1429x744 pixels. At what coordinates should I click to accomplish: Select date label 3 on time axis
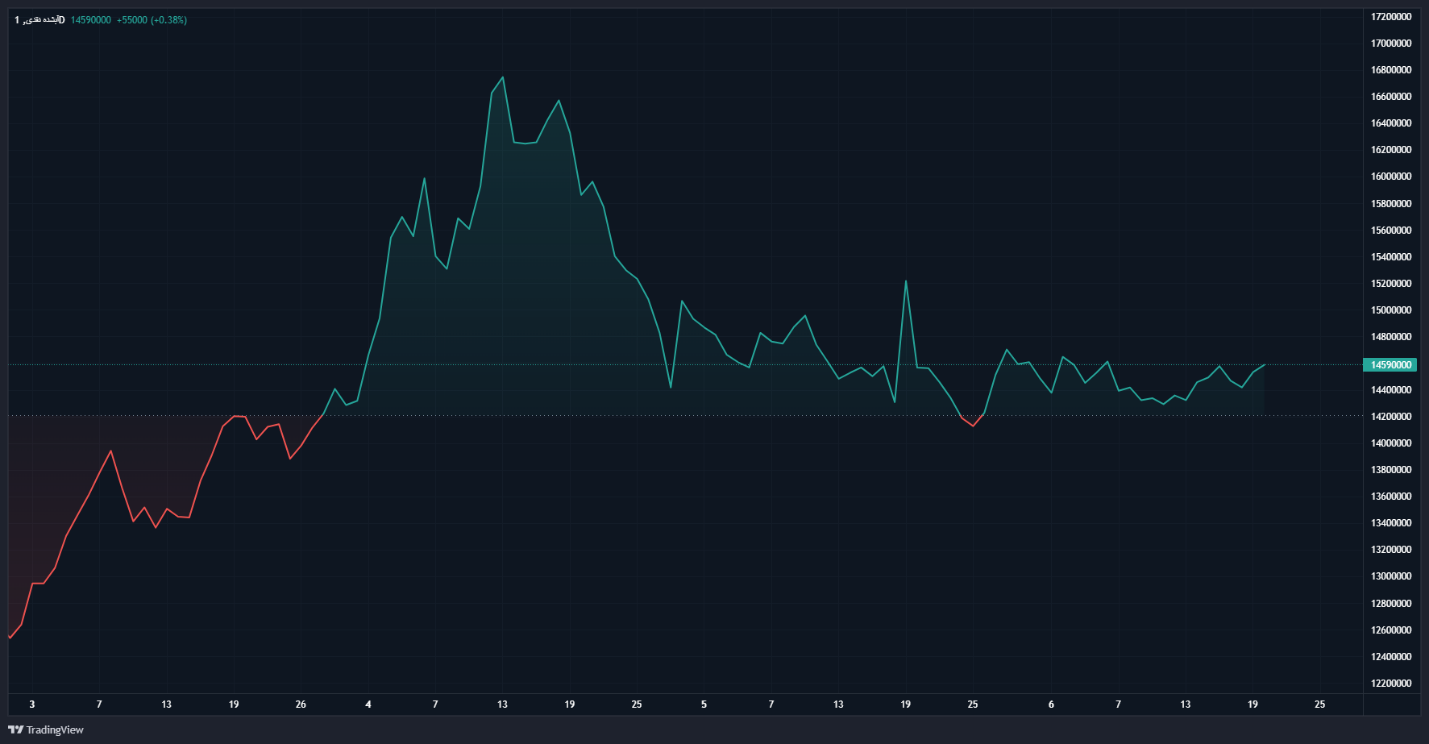pyautogui.click(x=32, y=705)
